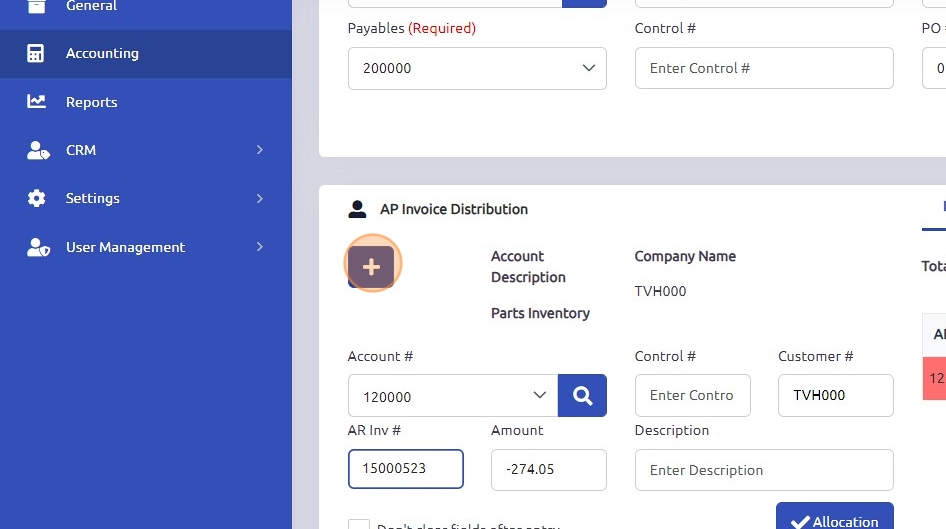Click the AP Invoice Distribution person icon
Screen dimensions: 946x529
pos(357,209)
